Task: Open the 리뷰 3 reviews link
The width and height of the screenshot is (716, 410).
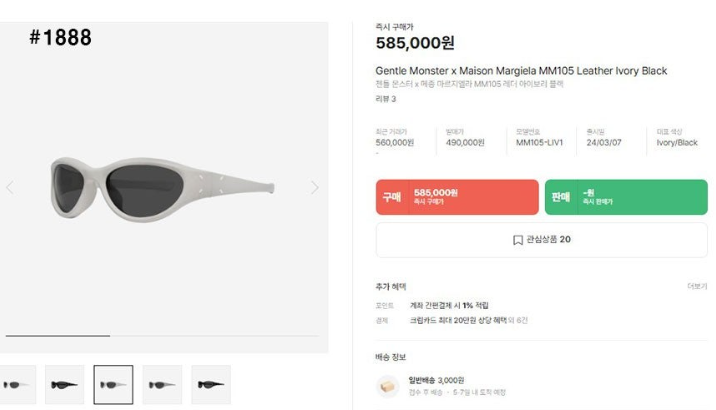Action: [x=385, y=99]
